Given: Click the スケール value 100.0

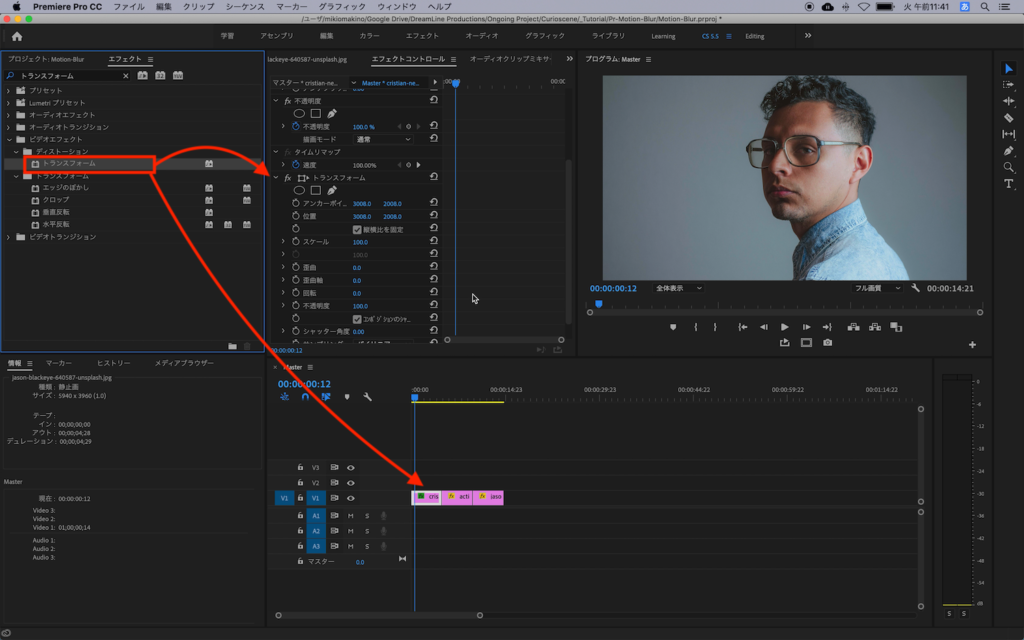Looking at the screenshot, I should click(360, 242).
